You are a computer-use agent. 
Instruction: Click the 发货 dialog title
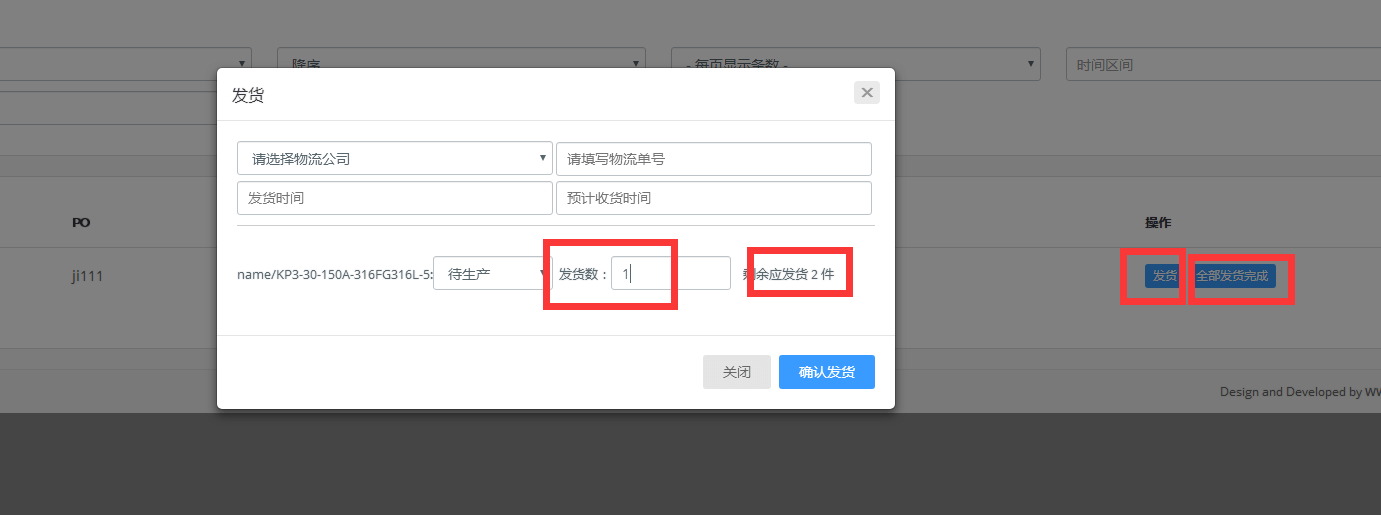(x=248, y=95)
